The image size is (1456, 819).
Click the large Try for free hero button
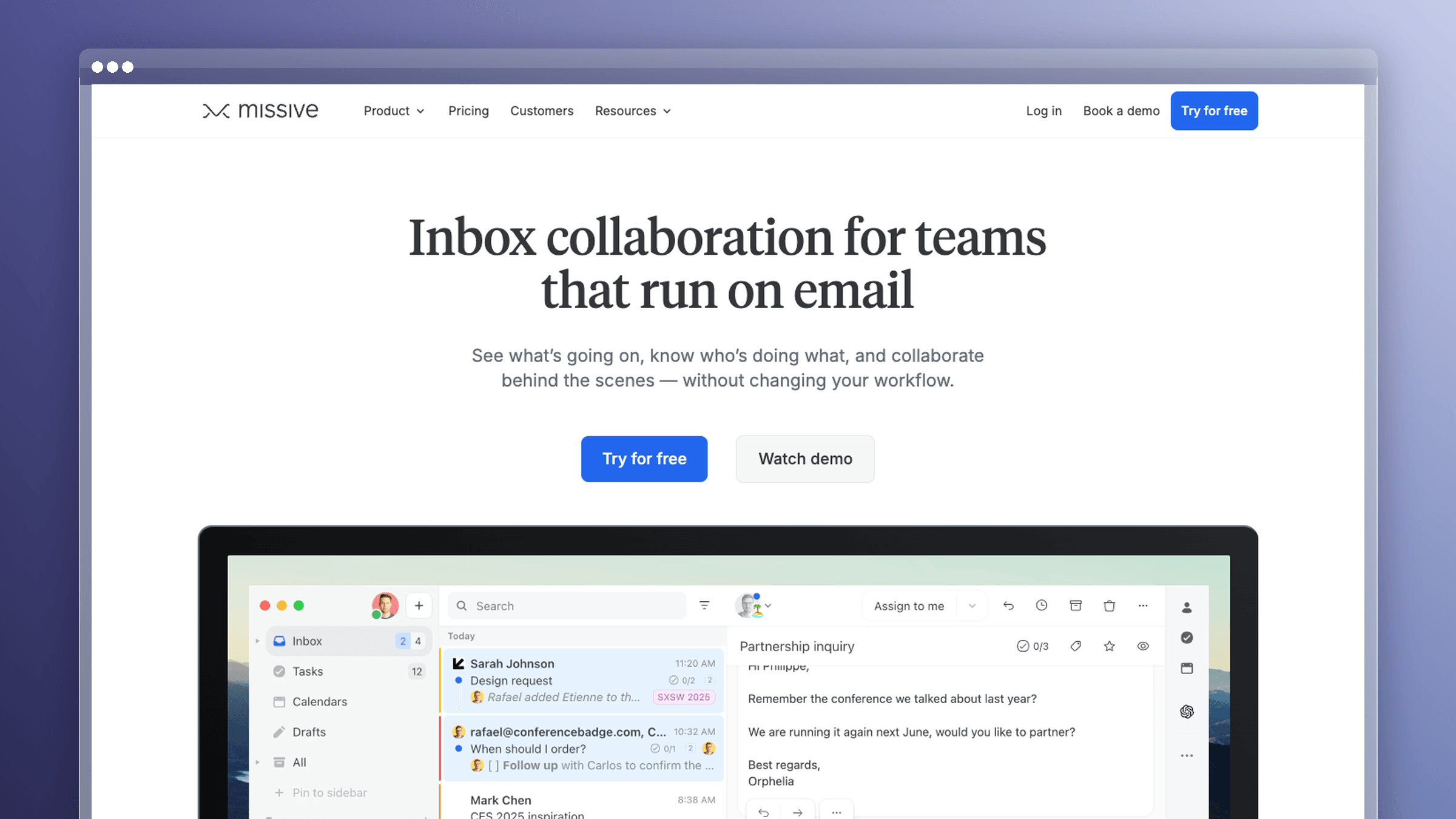pyautogui.click(x=644, y=459)
